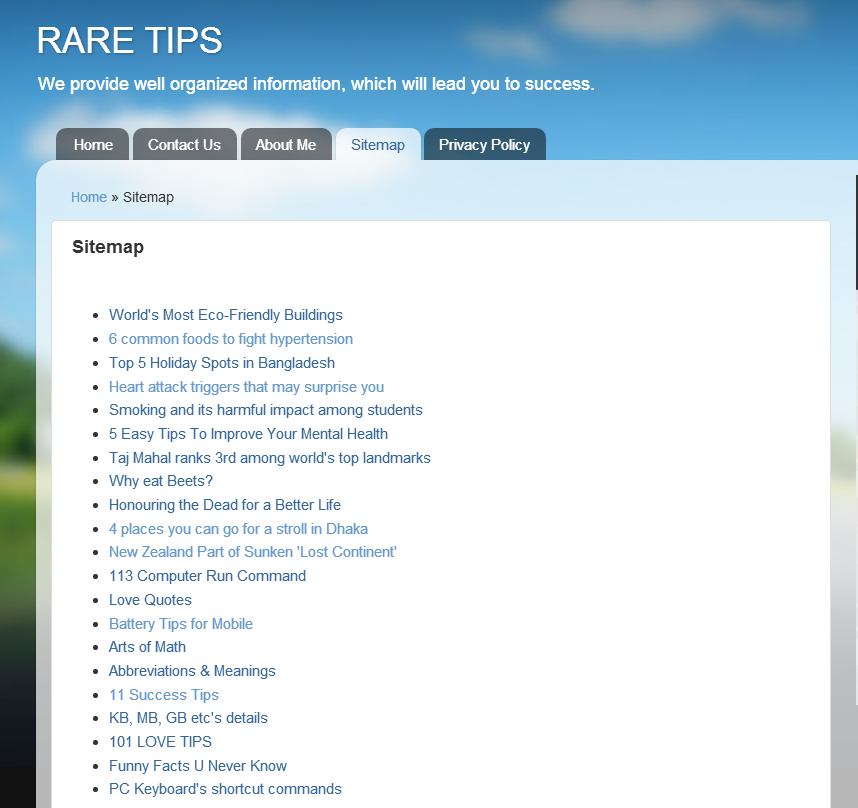Image resolution: width=858 pixels, height=808 pixels.
Task: Read Heart attack triggers that may surprise you
Action: point(246,386)
